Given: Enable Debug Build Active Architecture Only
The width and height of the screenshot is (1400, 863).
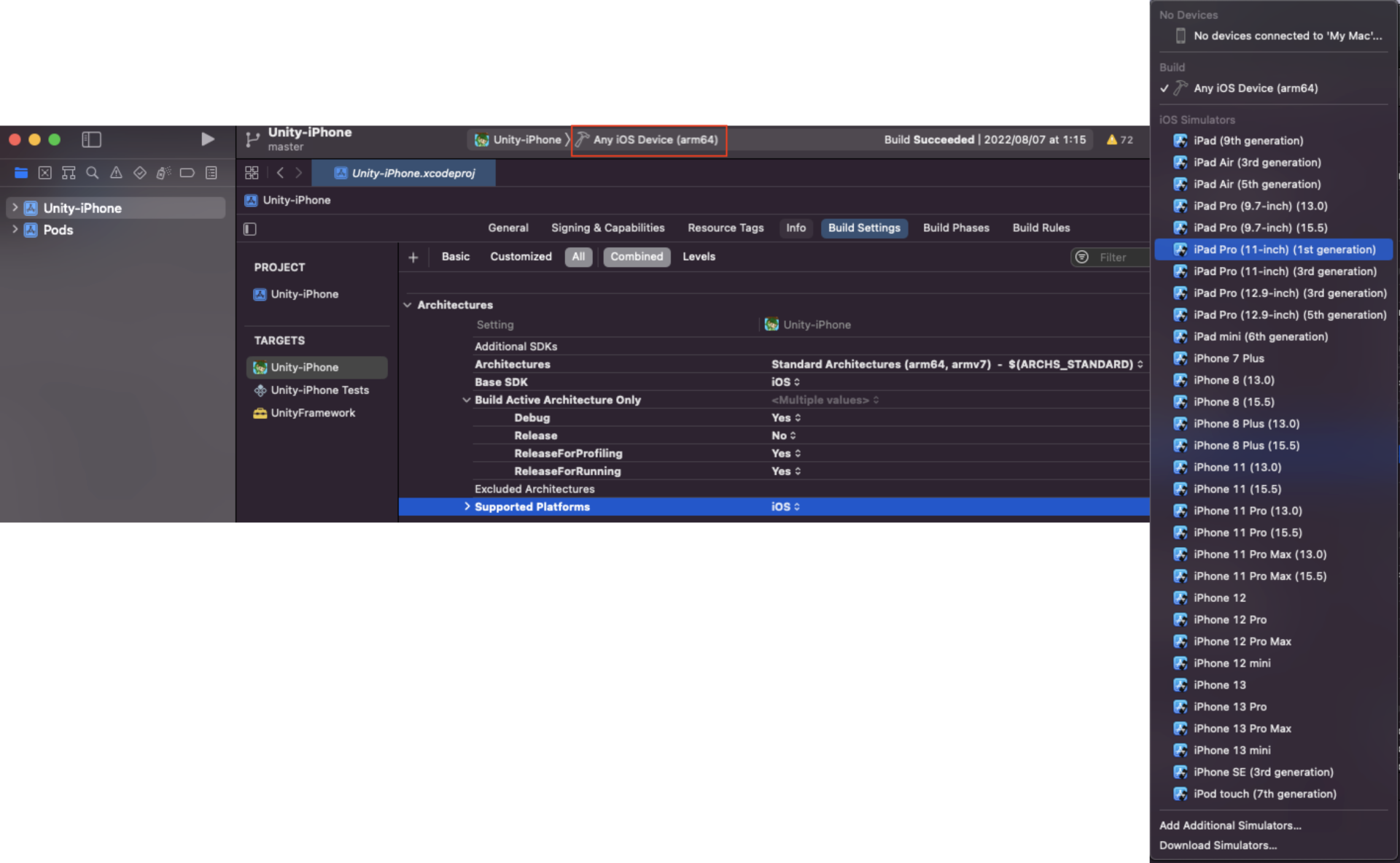Looking at the screenshot, I should 784,417.
